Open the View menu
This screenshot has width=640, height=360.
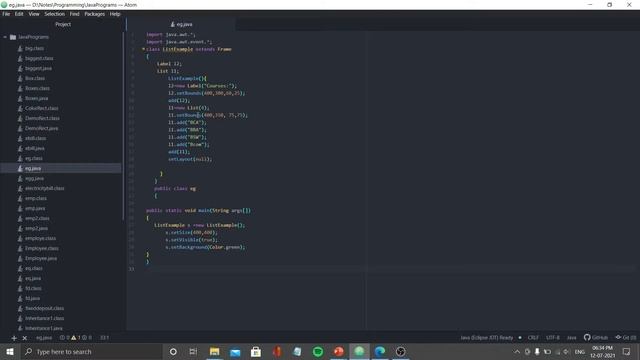pyautogui.click(x=34, y=14)
